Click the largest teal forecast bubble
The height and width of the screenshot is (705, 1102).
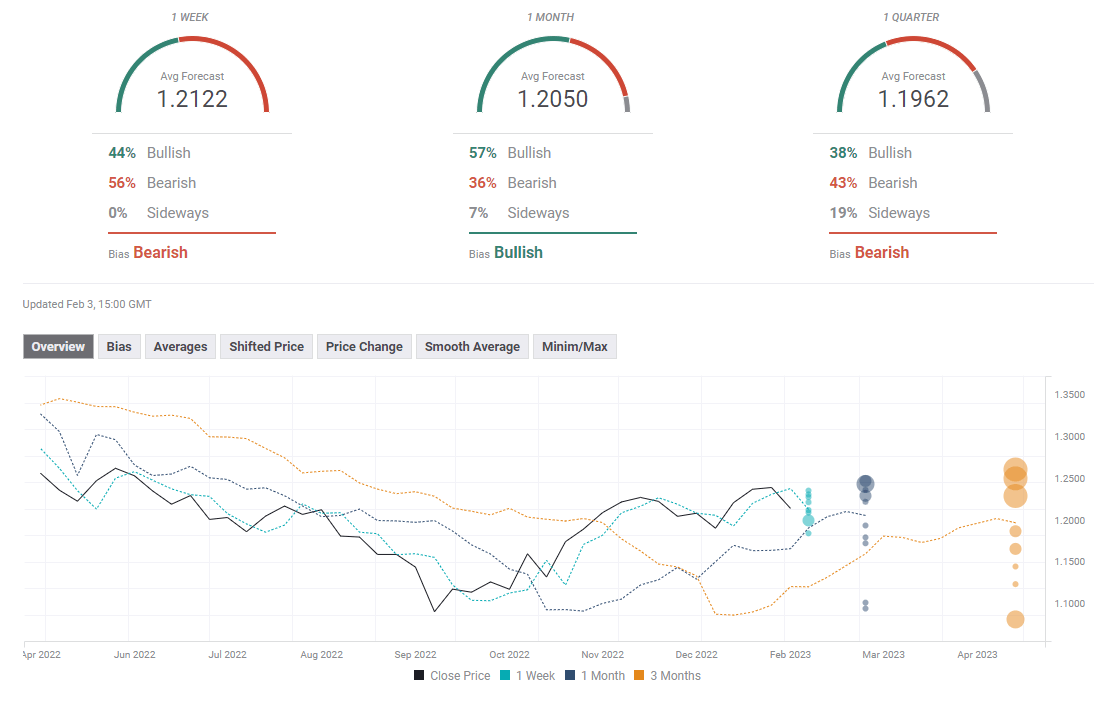coord(808,520)
